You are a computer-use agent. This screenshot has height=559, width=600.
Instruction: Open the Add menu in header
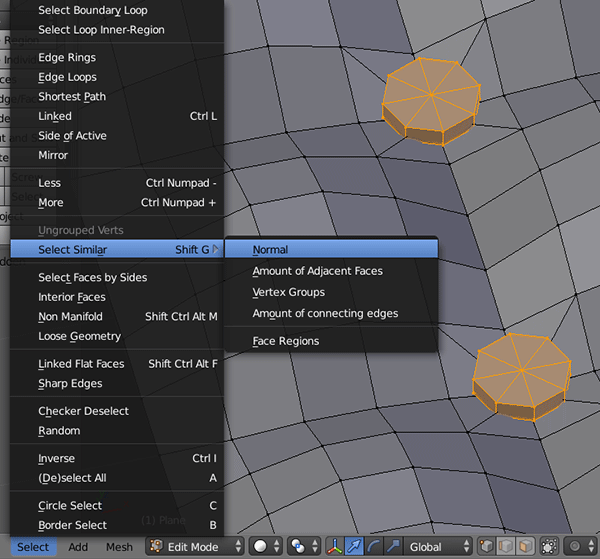point(78,547)
